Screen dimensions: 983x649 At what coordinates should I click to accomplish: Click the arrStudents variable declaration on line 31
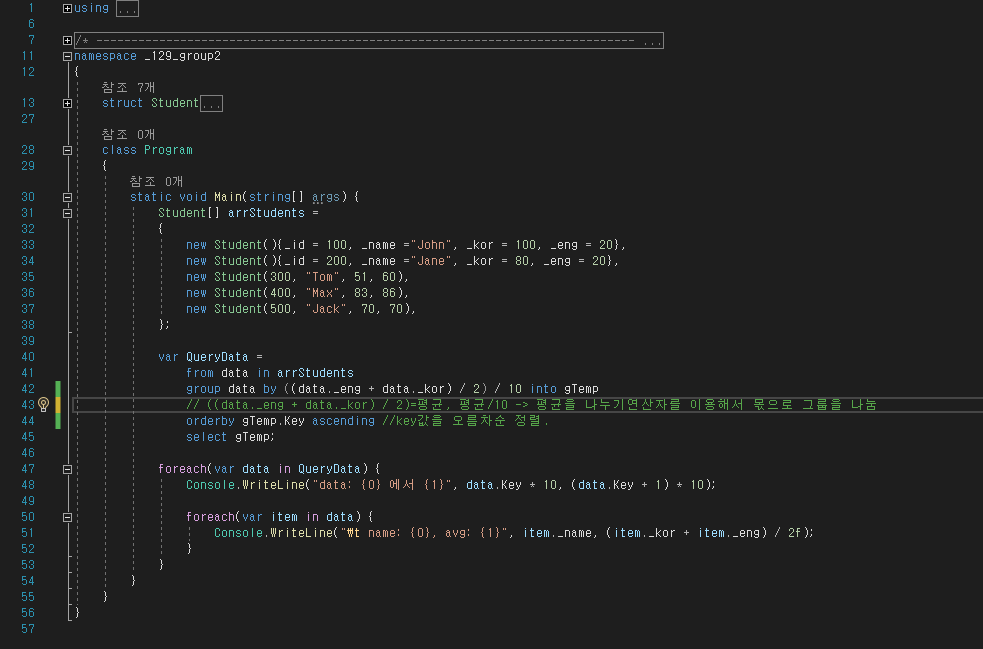(x=266, y=213)
